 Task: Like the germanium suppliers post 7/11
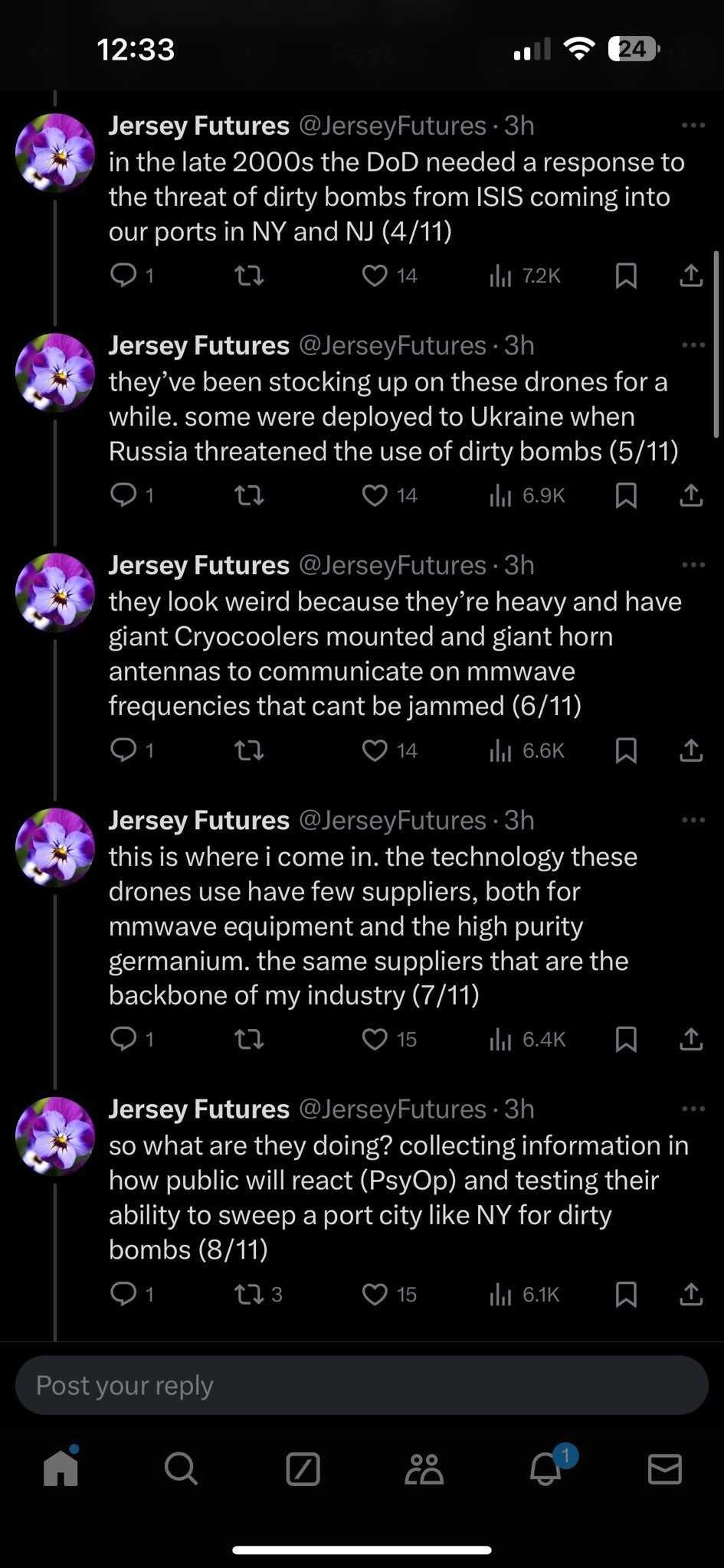point(375,1040)
